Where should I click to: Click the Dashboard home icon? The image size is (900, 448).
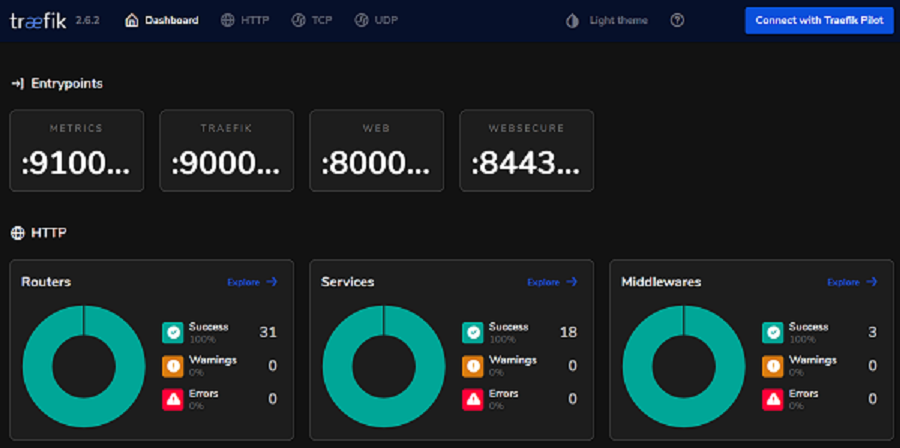point(131,21)
